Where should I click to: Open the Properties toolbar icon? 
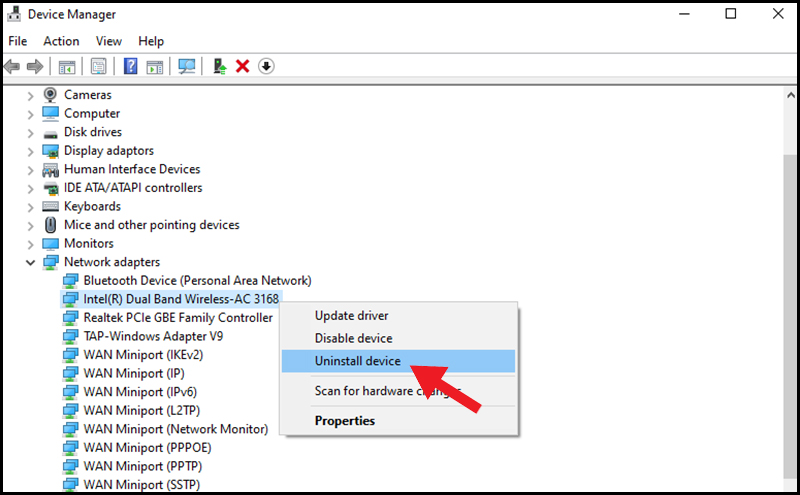(98, 66)
